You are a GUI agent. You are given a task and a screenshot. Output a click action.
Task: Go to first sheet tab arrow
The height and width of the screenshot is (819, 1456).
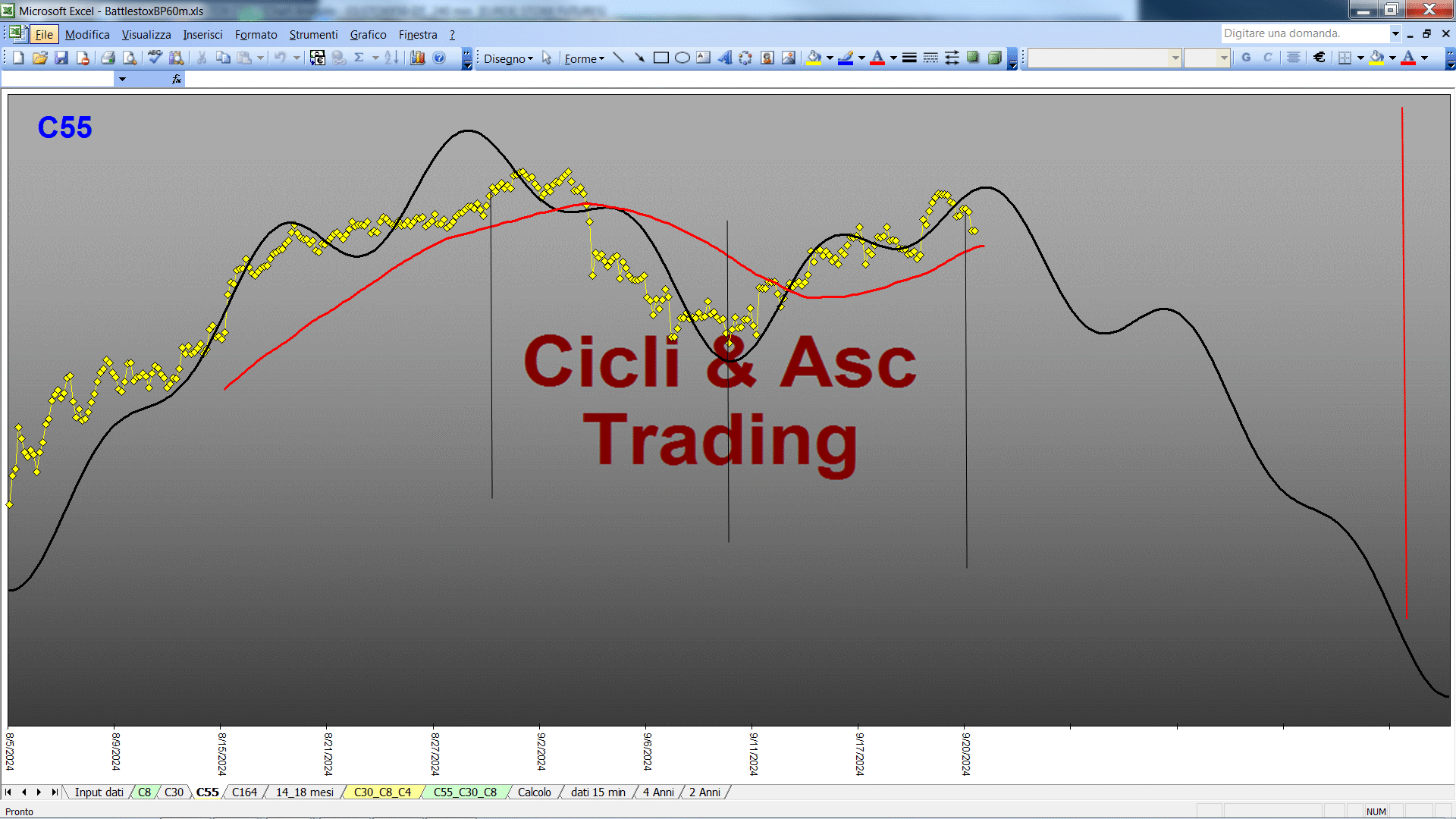pyautogui.click(x=8, y=792)
